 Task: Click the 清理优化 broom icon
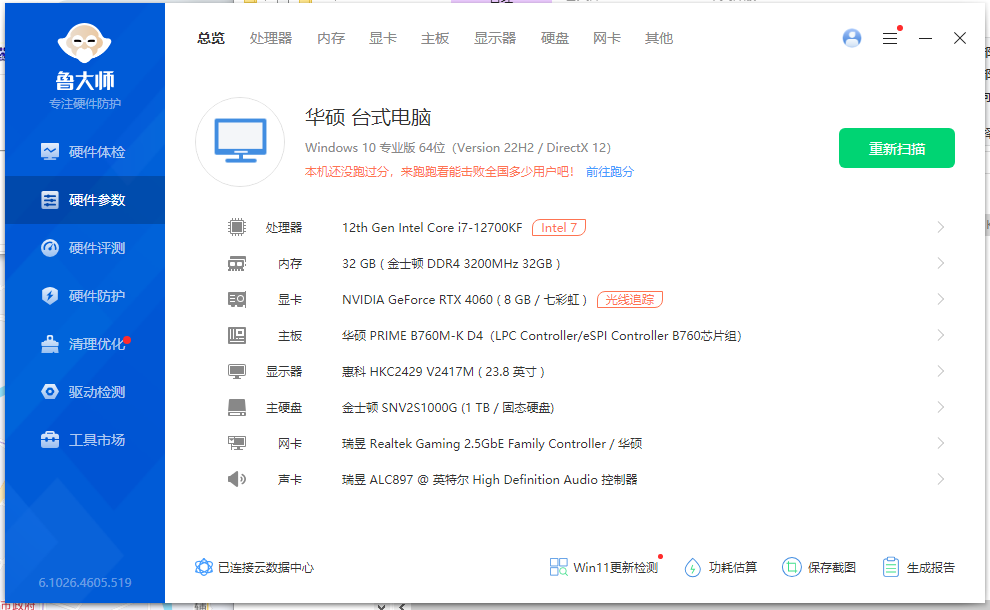(x=50, y=344)
